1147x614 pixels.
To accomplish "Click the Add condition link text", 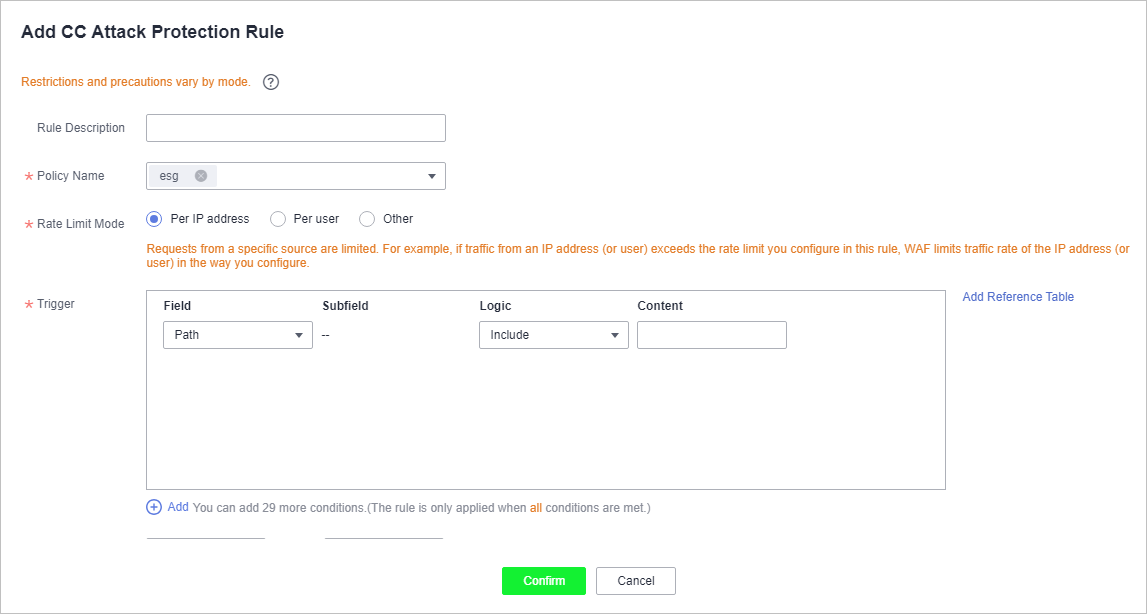I will pyautogui.click(x=178, y=507).
